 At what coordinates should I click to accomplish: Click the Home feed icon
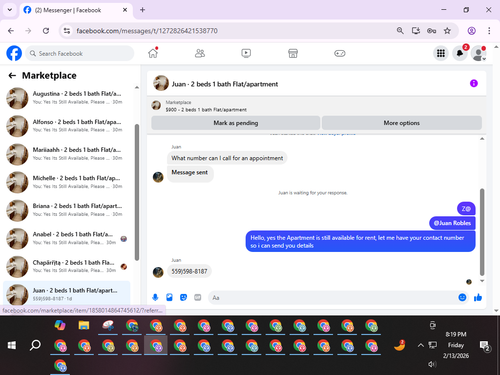[x=153, y=53]
